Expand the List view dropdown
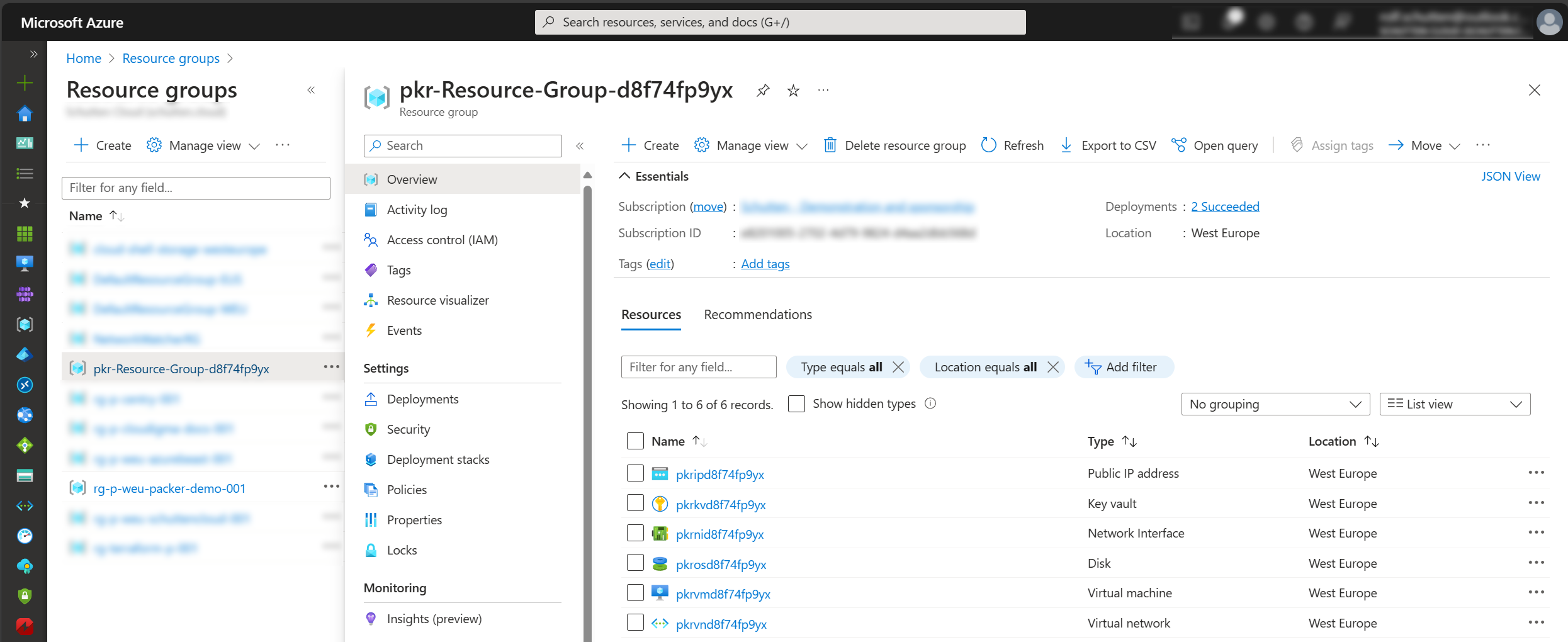1568x642 pixels. pyautogui.click(x=1454, y=404)
